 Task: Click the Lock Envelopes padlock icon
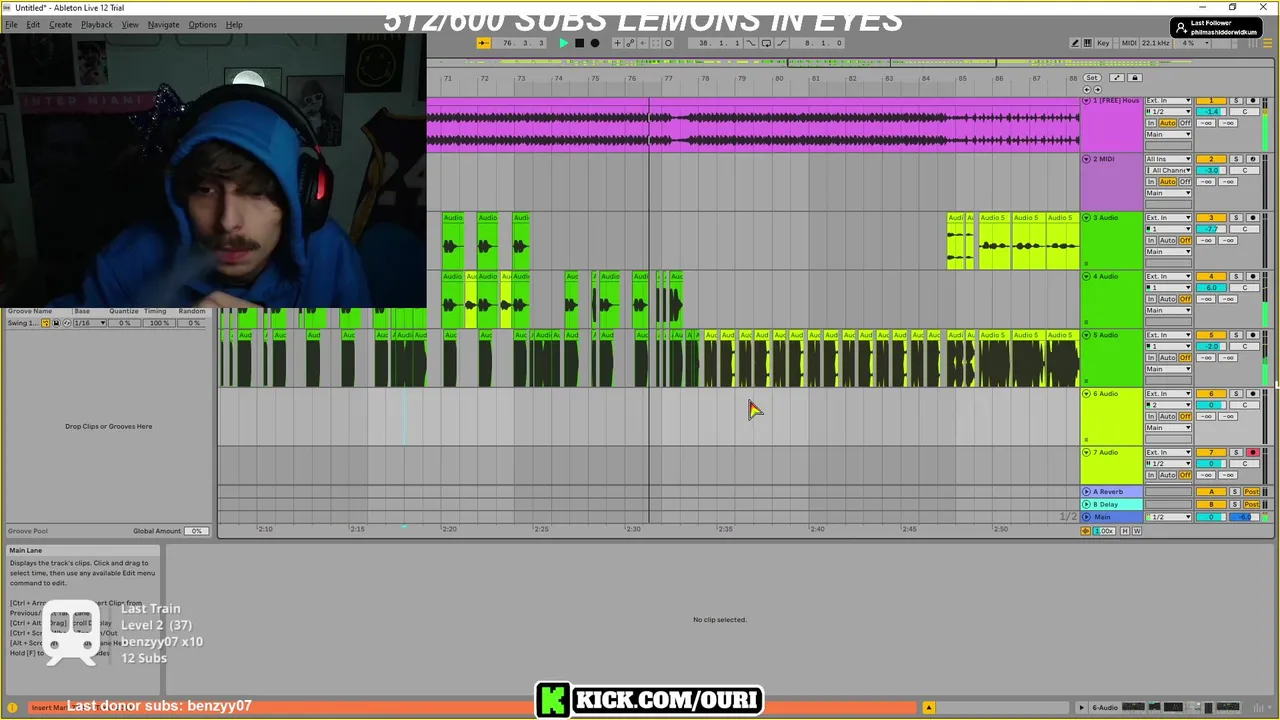click(1134, 78)
